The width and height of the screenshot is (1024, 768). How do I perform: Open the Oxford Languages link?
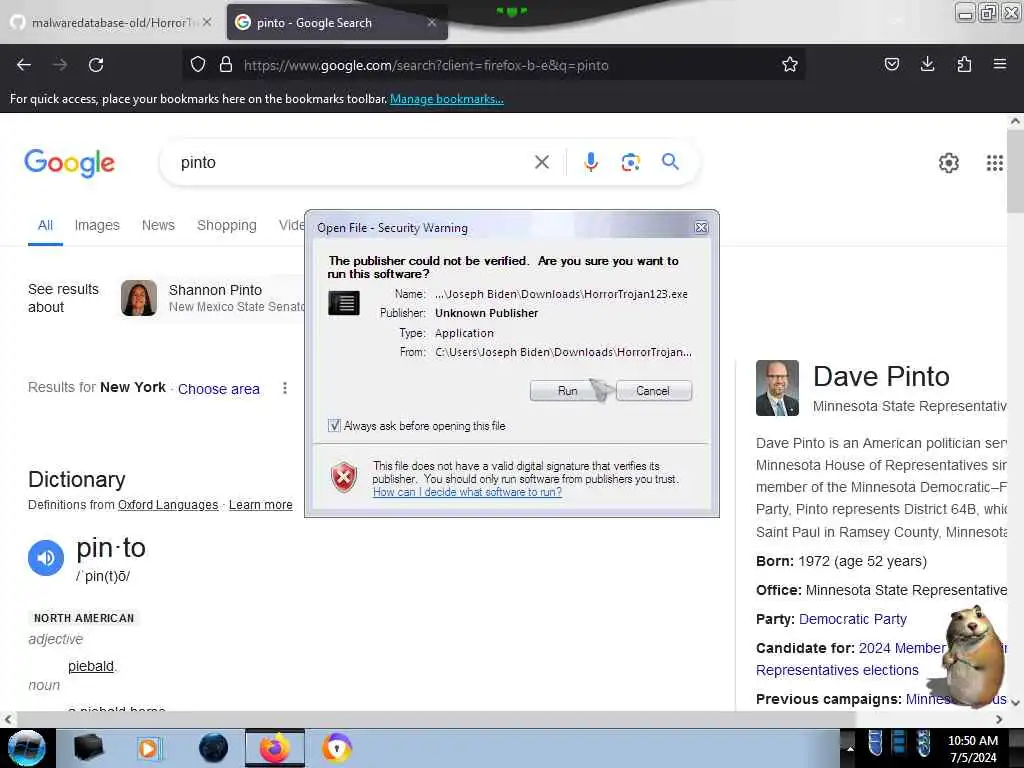tap(168, 505)
